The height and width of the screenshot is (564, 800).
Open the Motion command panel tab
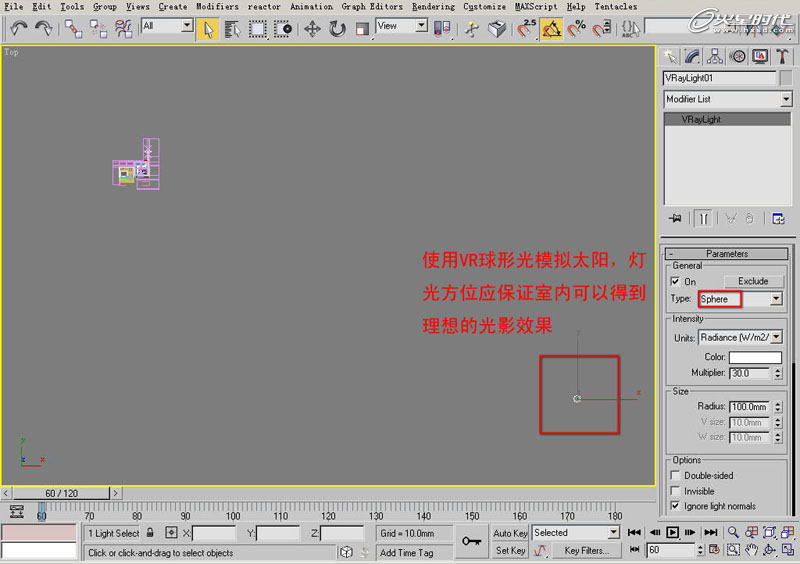[x=737, y=57]
